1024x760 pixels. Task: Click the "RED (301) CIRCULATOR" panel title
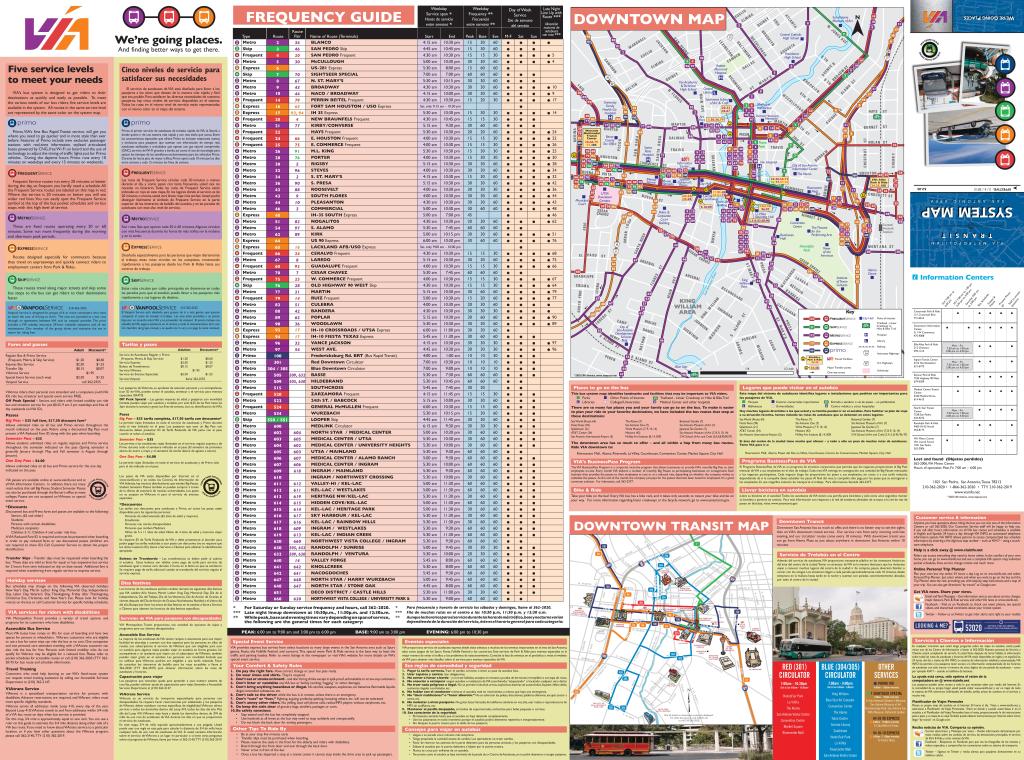(794, 671)
